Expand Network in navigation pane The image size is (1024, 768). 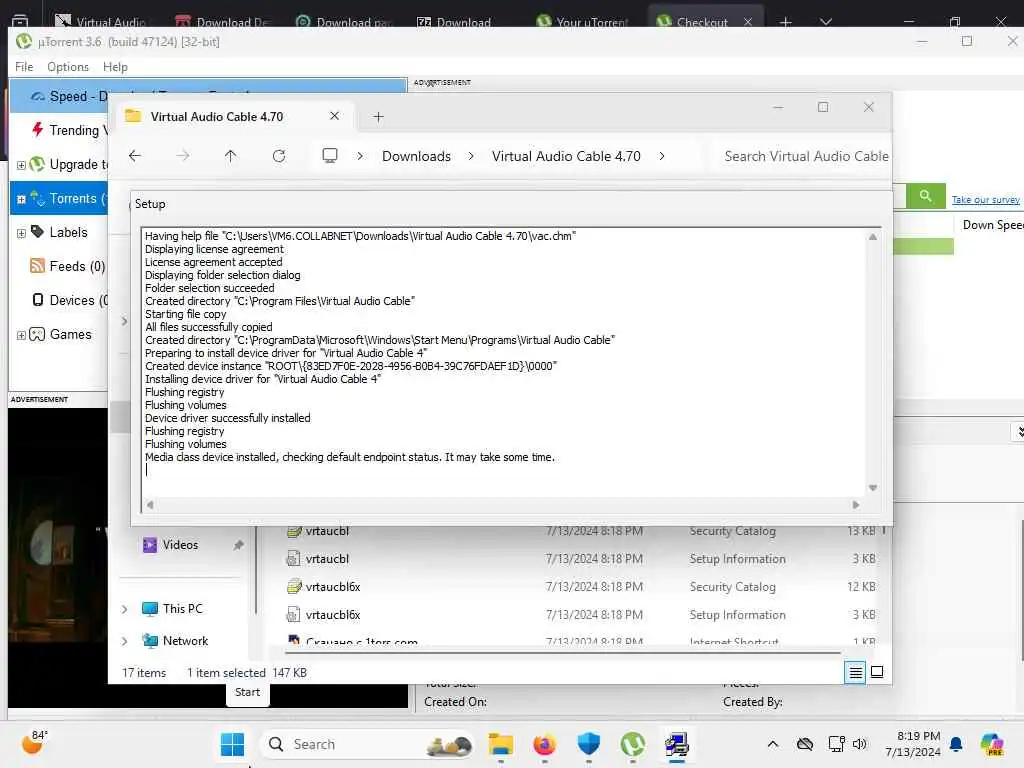tap(125, 641)
